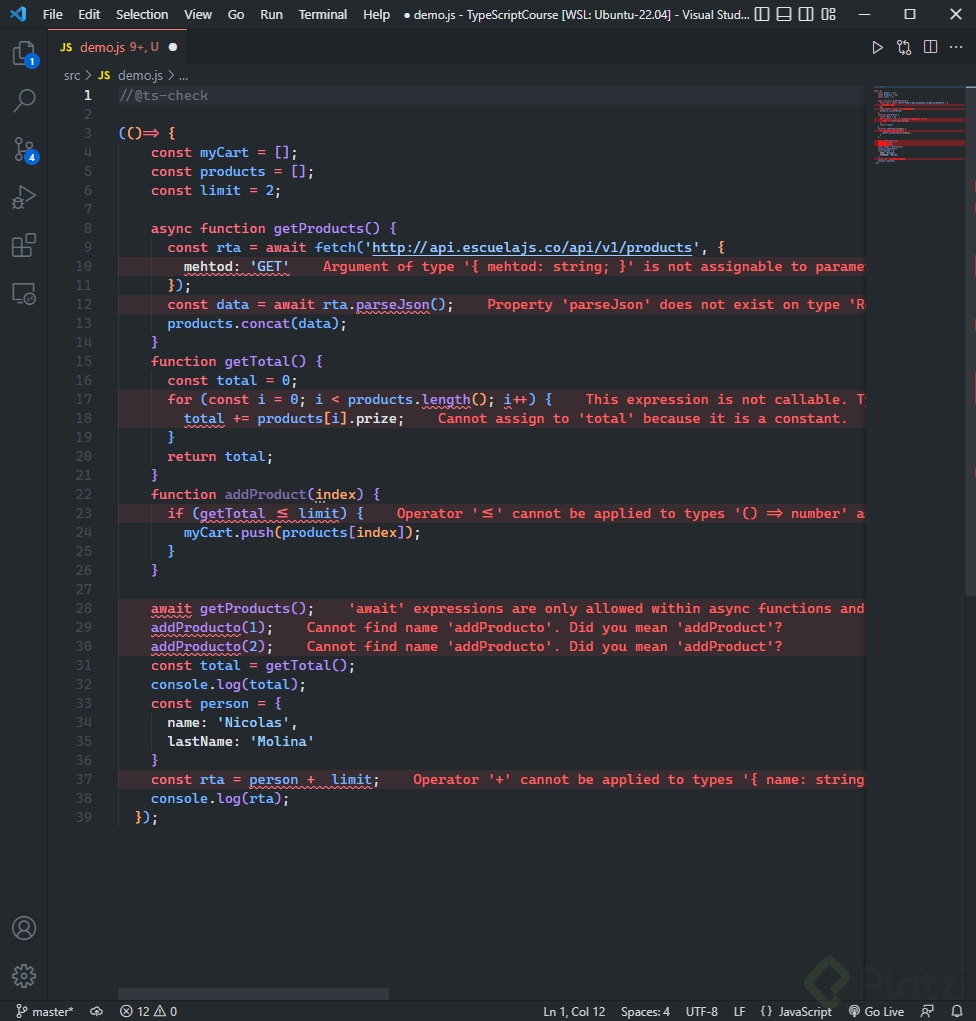Change indentation via Spaces: 4
The image size is (976, 1021).
coord(645,1011)
